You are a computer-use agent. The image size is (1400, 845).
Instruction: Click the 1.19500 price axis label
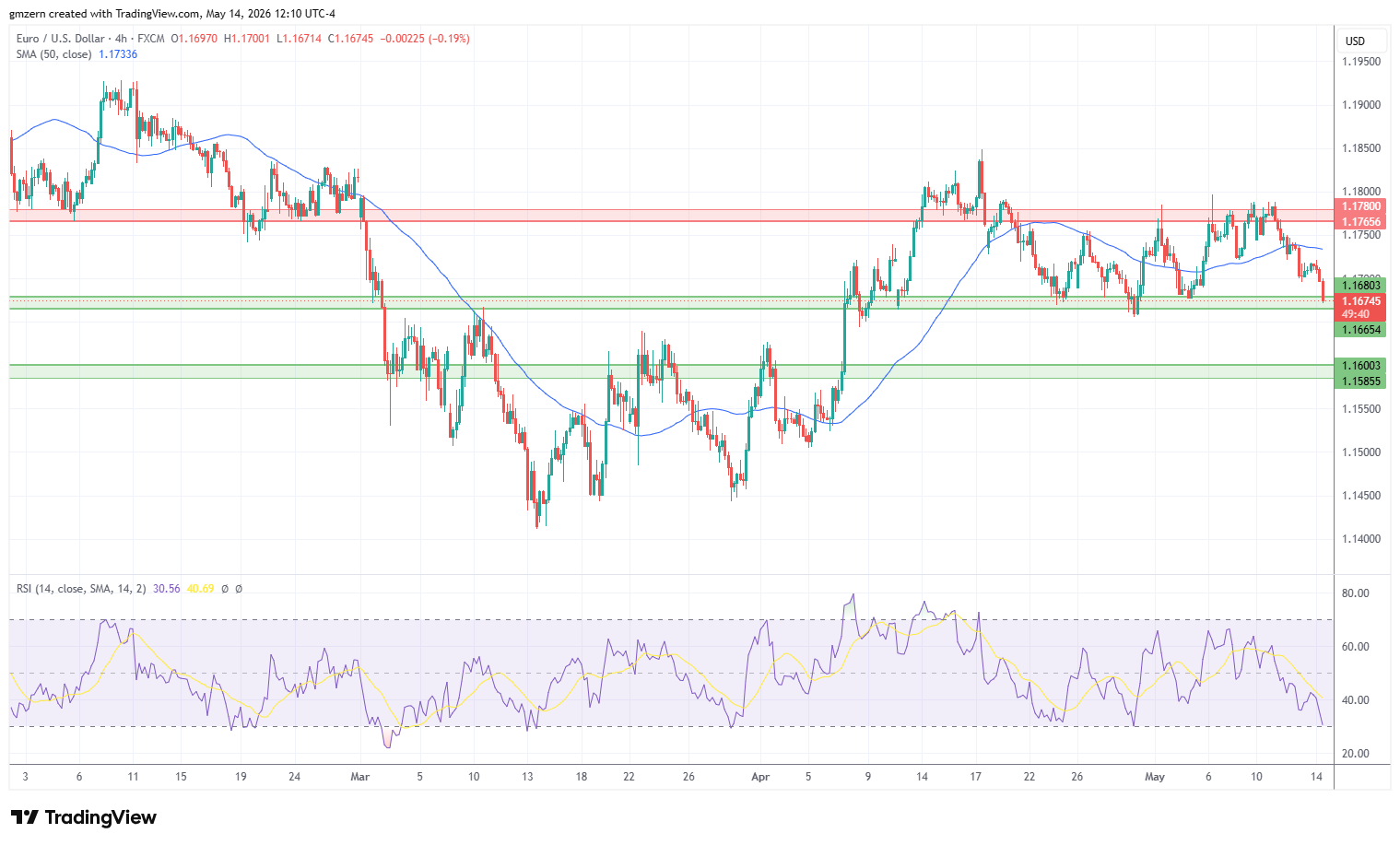(1361, 62)
